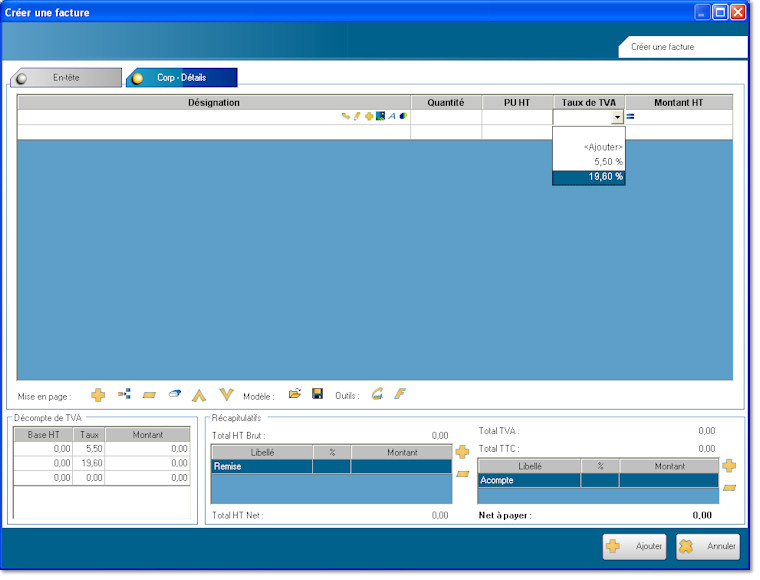Open a model with the folder icon

pos(295,395)
